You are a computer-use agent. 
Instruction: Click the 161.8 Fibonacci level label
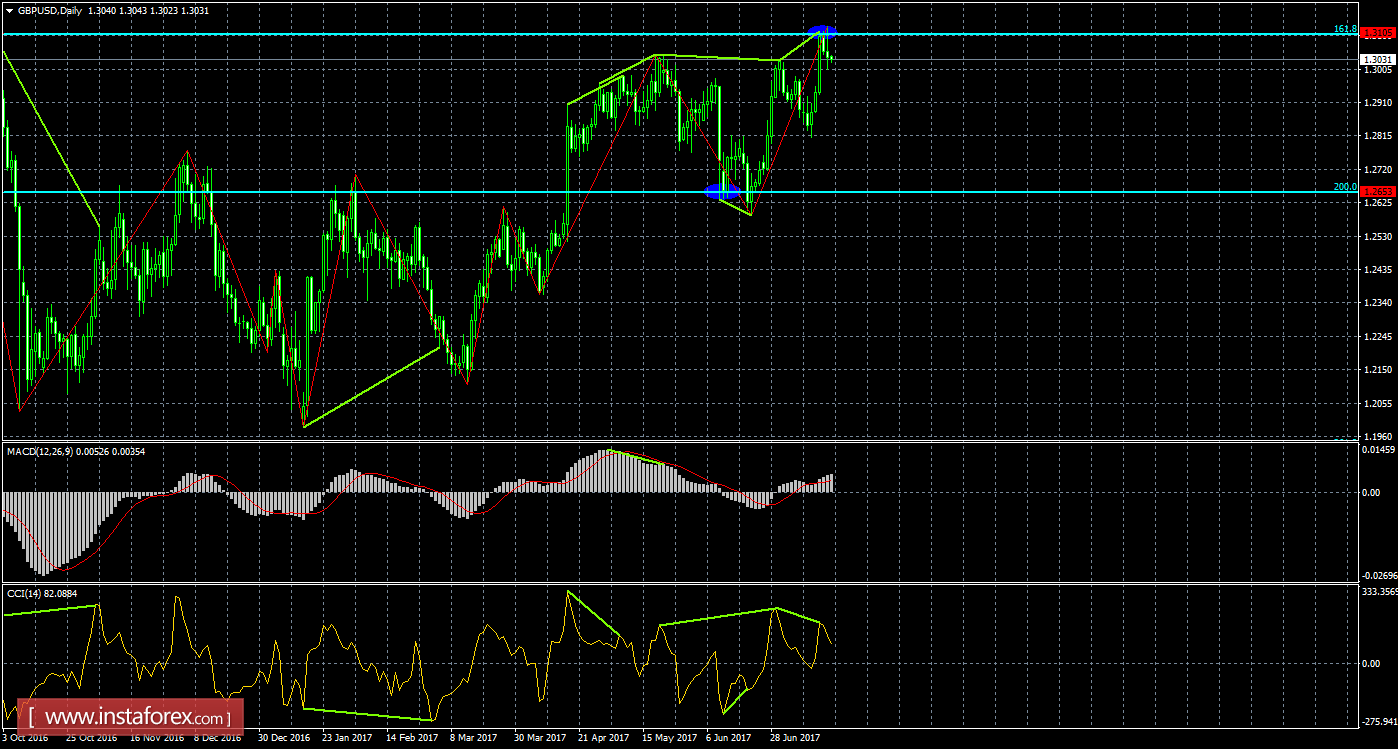pyautogui.click(x=1345, y=29)
